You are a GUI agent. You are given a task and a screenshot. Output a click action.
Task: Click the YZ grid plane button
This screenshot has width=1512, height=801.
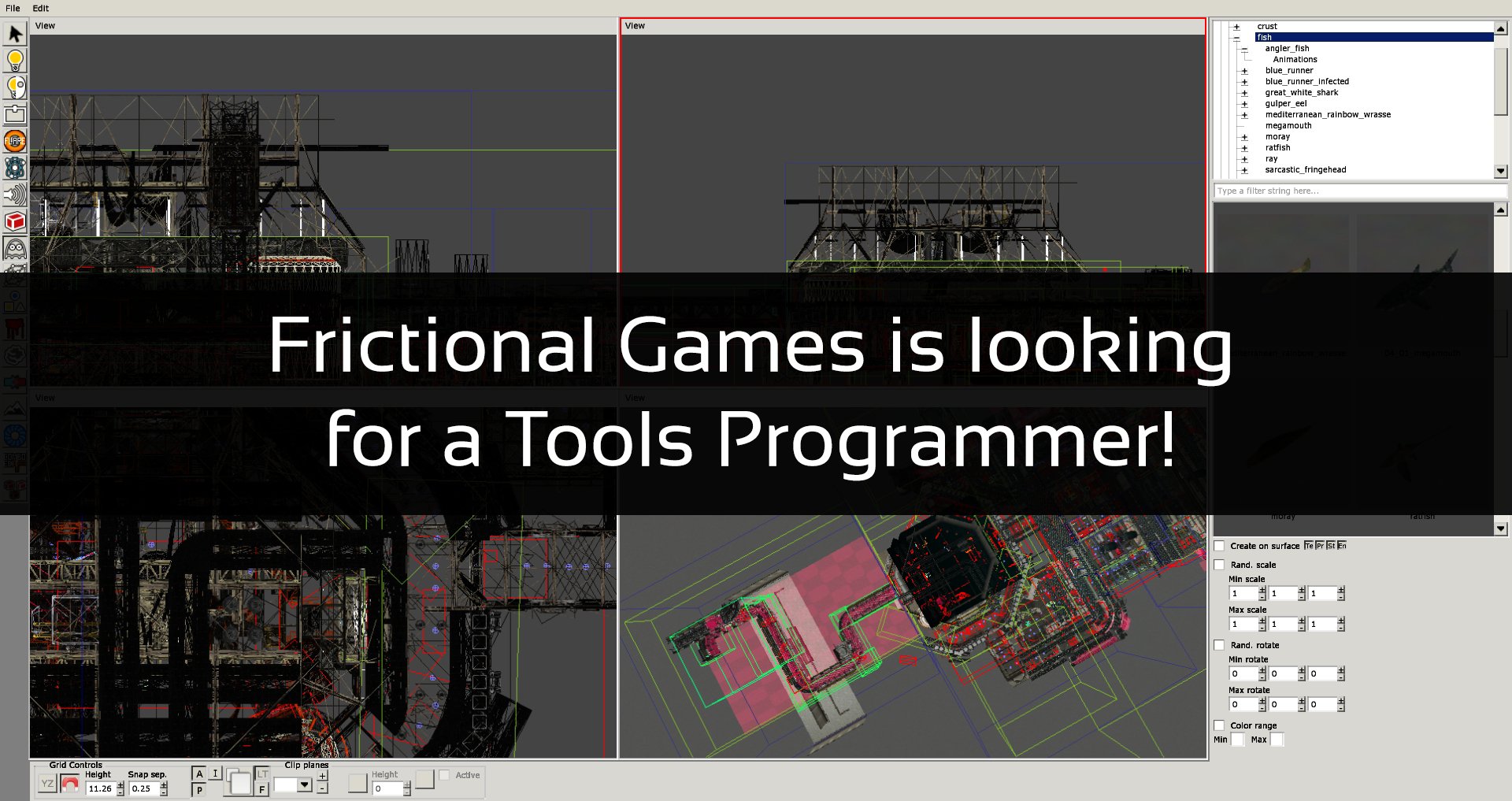point(47,784)
